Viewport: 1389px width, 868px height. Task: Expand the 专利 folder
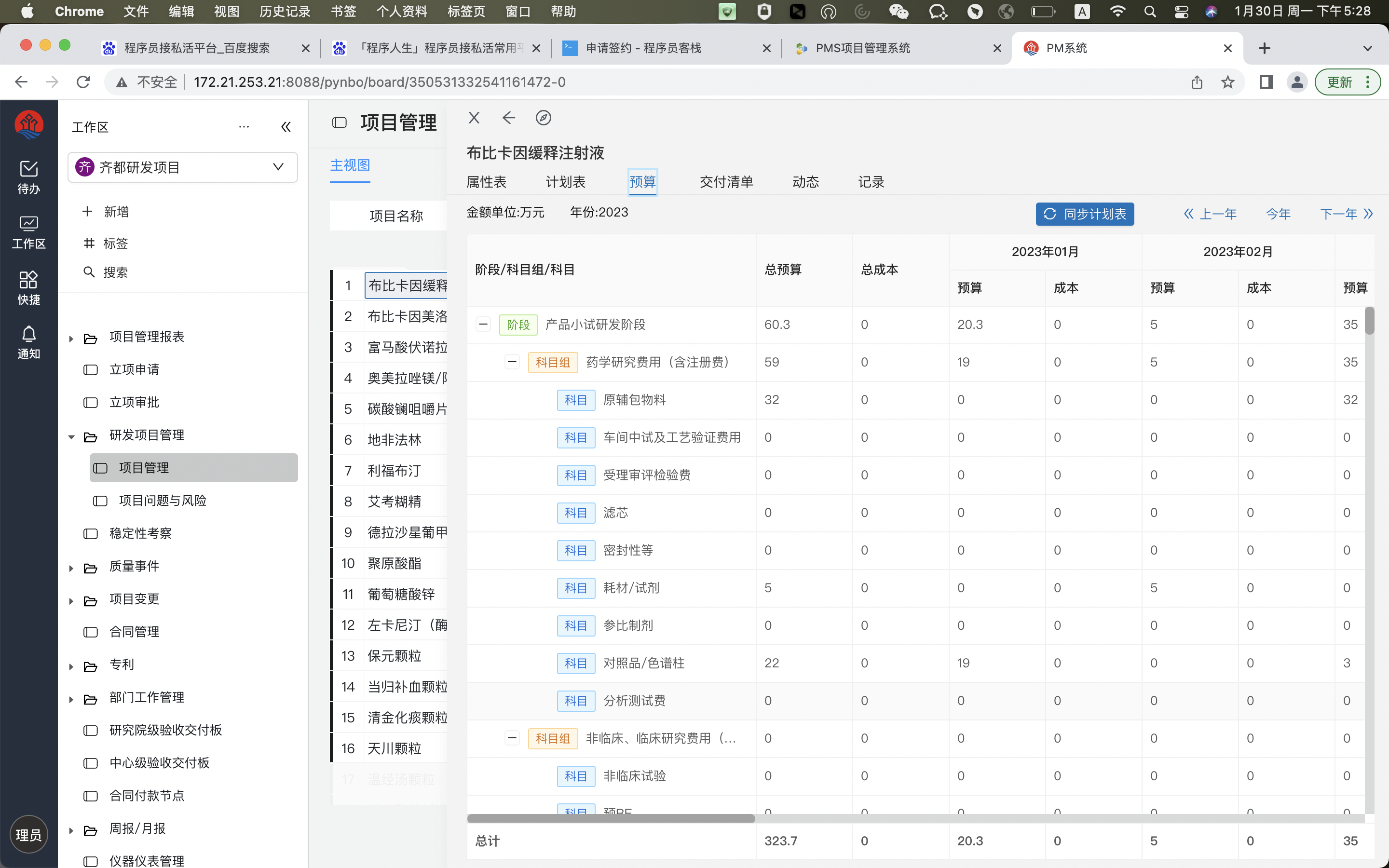tap(71, 666)
